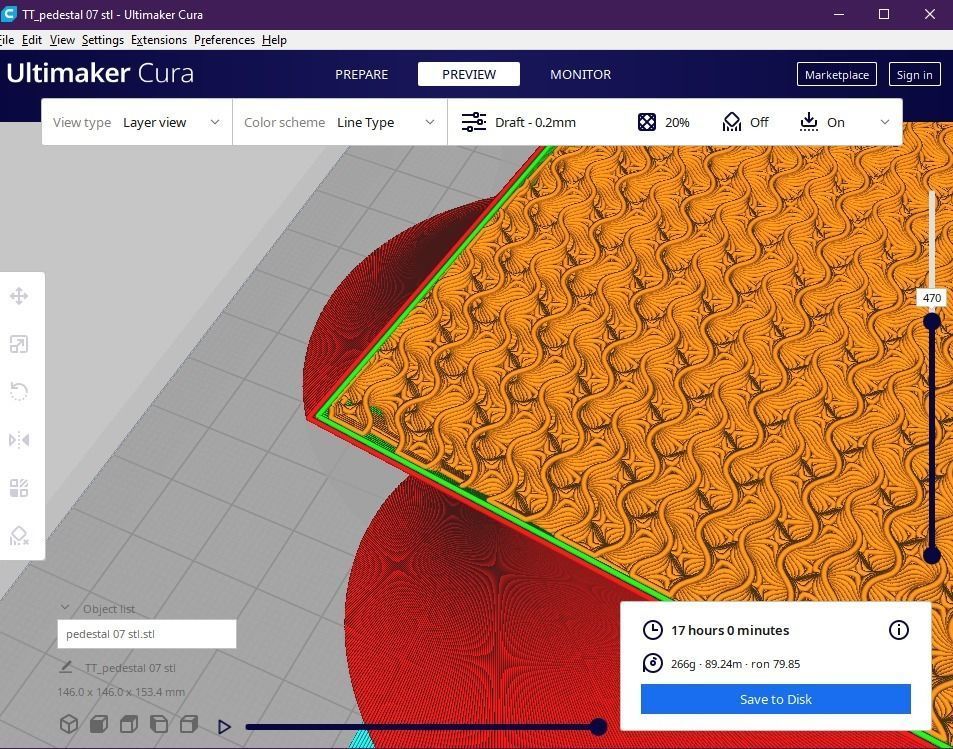
Task: Play the layer simulation
Action: (224, 727)
